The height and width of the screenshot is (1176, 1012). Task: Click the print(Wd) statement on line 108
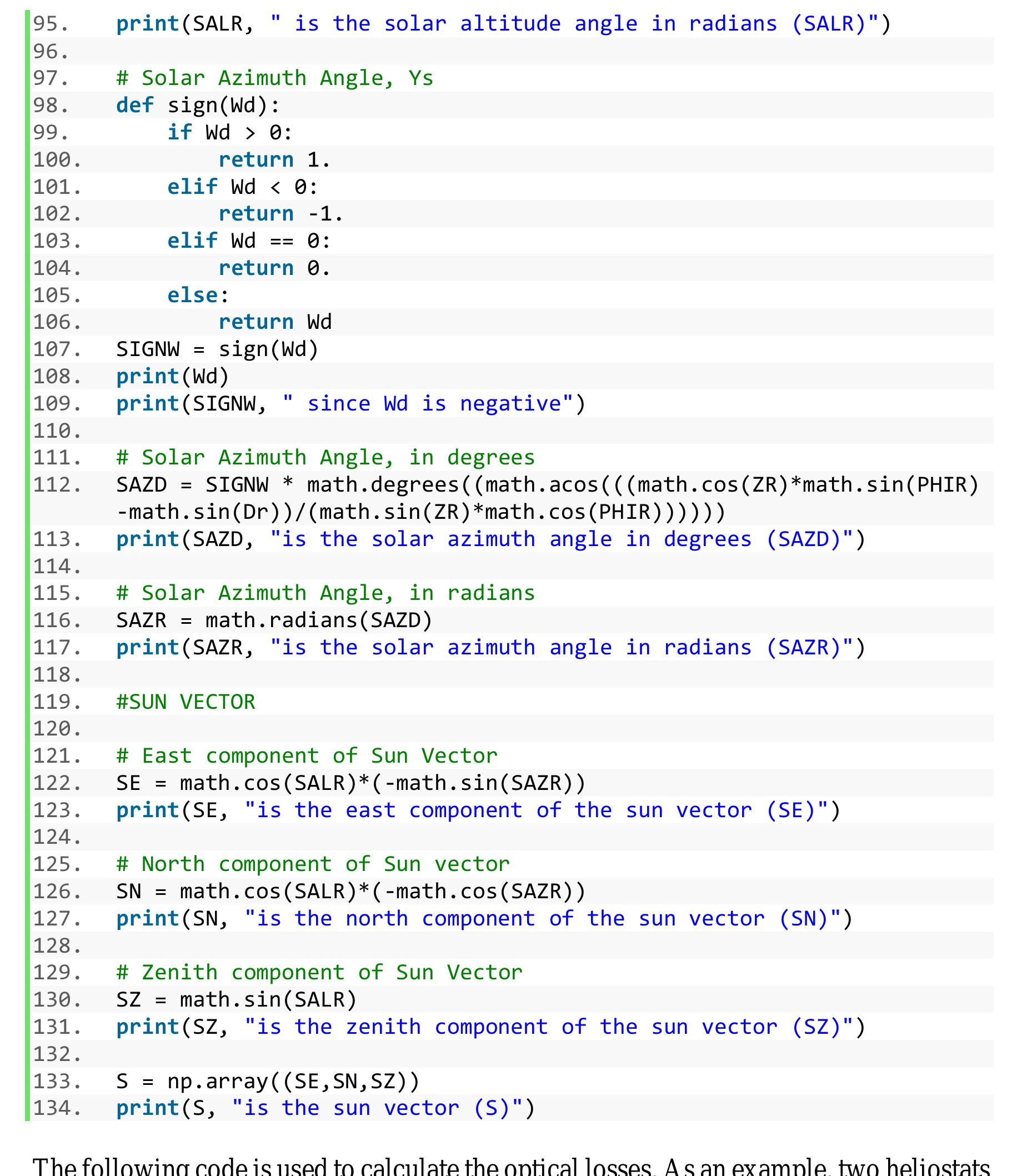pos(173,377)
